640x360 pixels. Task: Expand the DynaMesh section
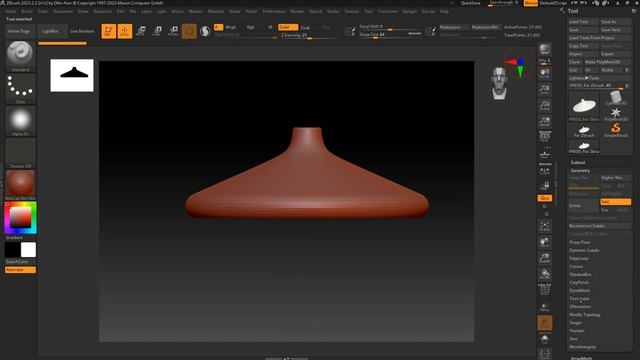click(580, 291)
